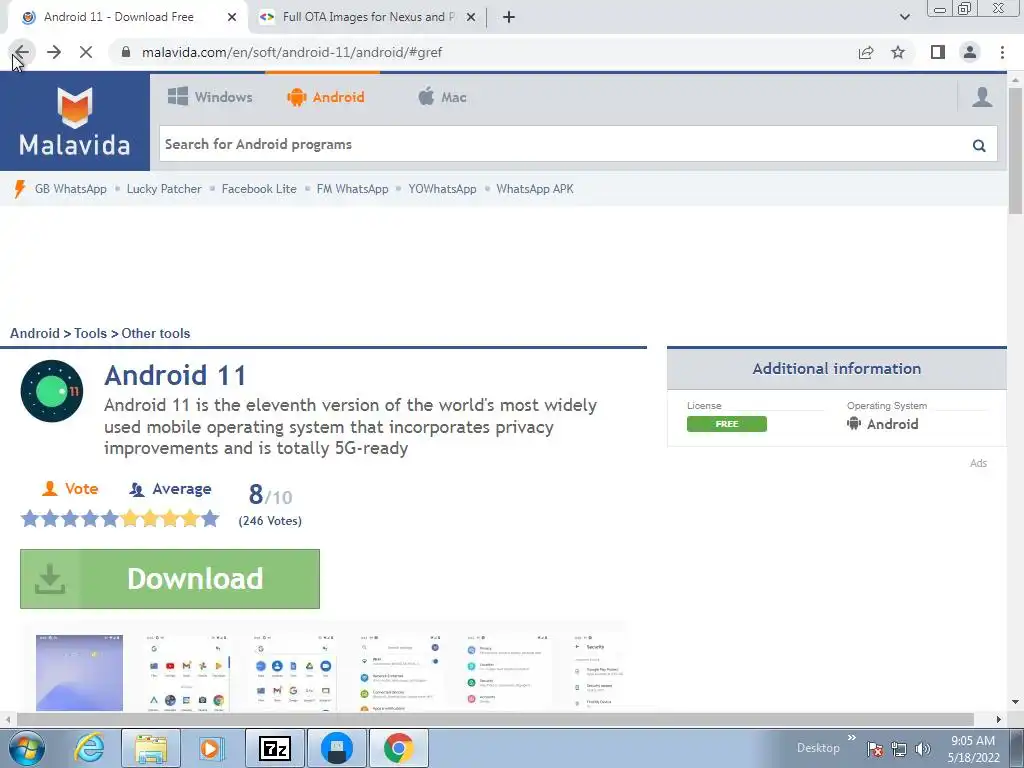Open 7-Zip from the taskbar
This screenshot has width=1024, height=768.
pyautogui.click(x=275, y=748)
